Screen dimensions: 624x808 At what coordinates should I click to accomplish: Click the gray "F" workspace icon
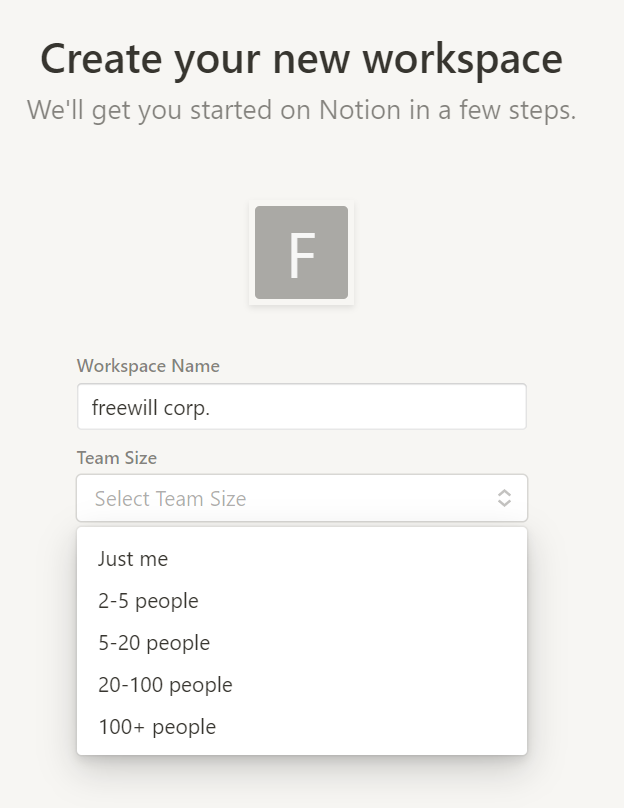coord(301,252)
